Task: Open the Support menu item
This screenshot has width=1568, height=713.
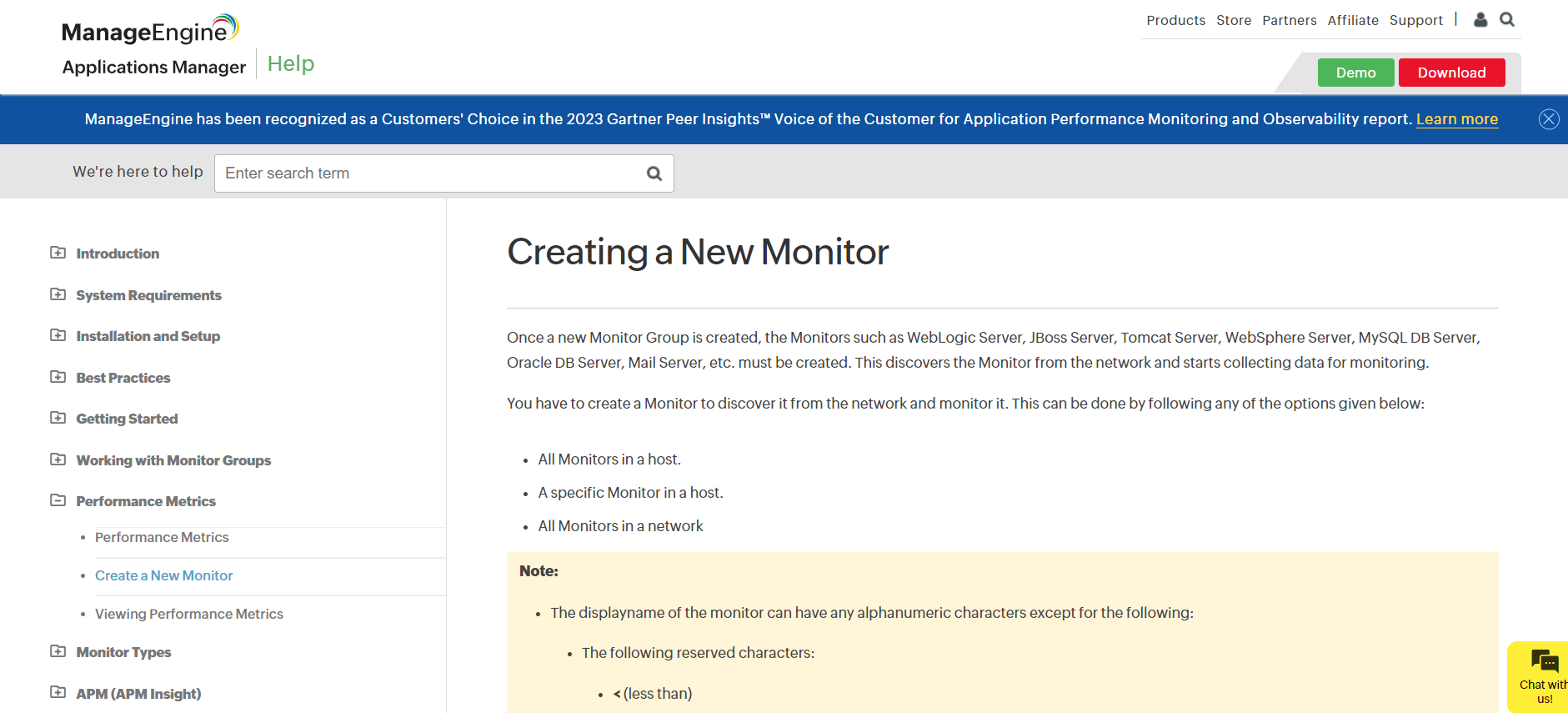Action: (x=1416, y=20)
